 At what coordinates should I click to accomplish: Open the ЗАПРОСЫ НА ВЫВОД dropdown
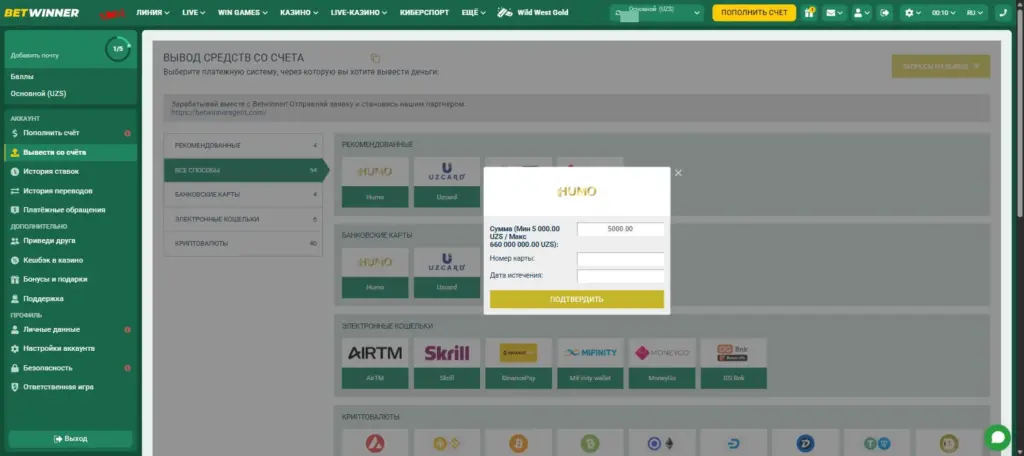pos(940,66)
